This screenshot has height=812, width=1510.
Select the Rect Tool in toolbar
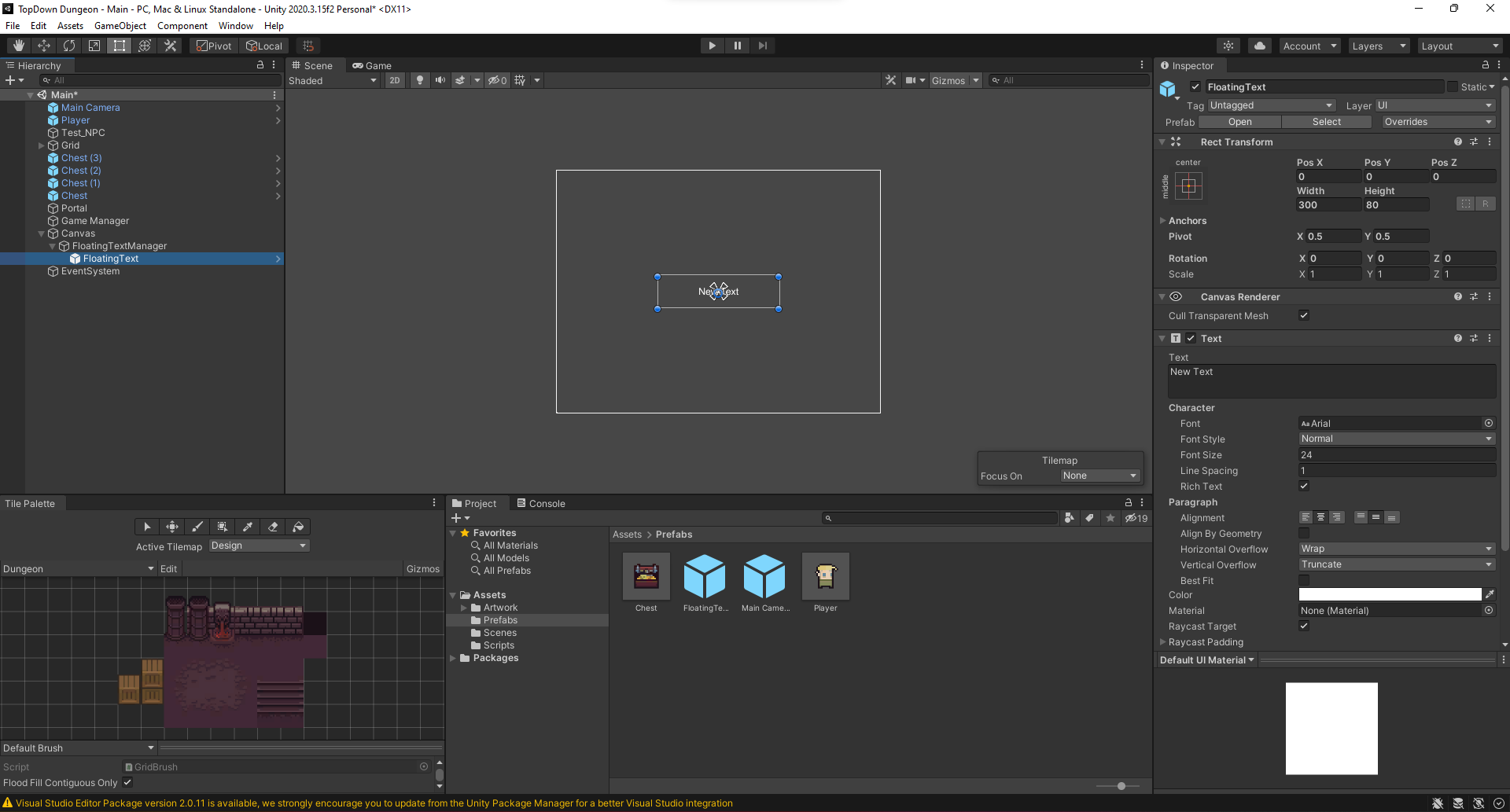click(120, 46)
